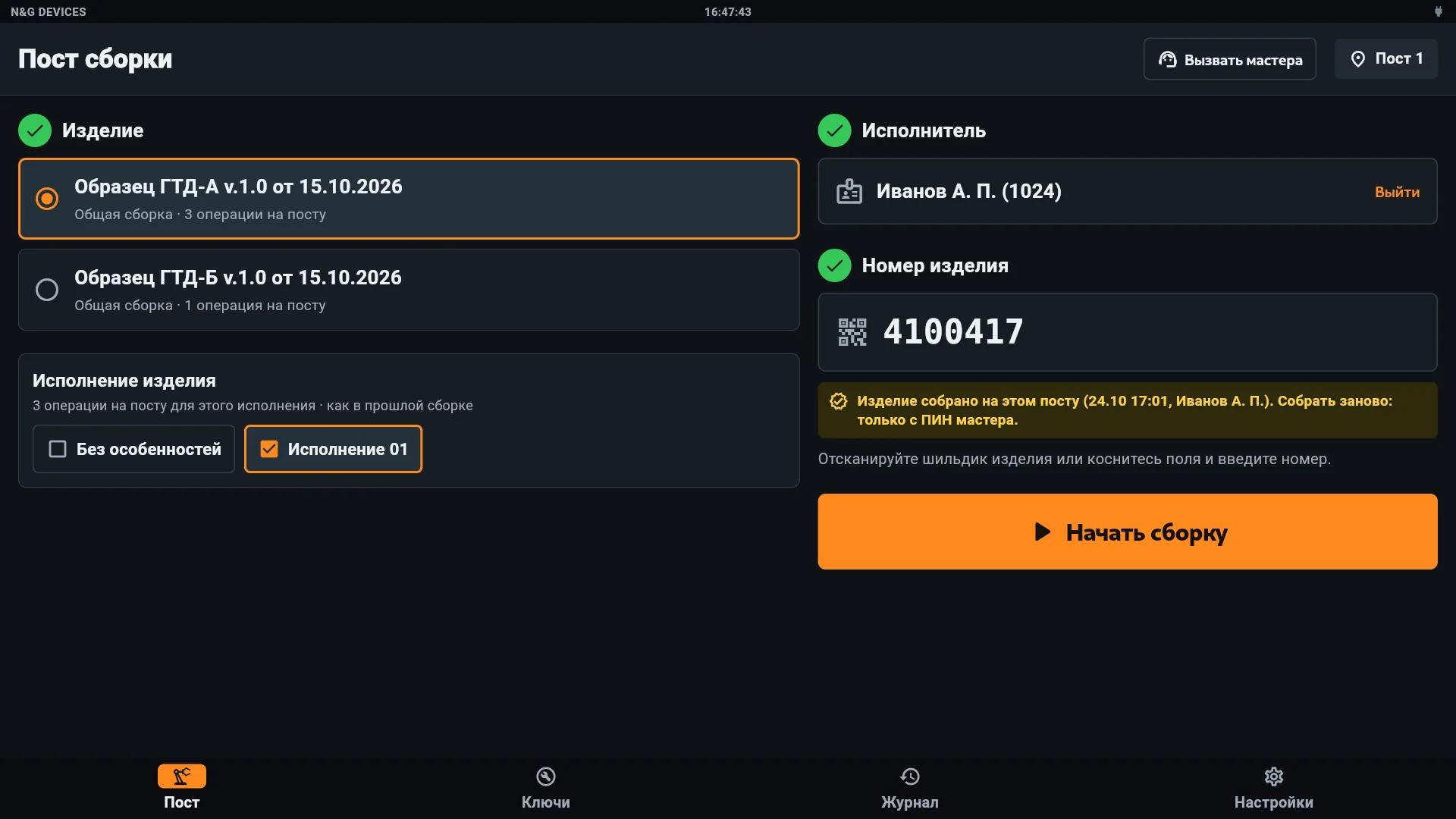Viewport: 1456px width, 819px height.
Task: Click the text Общая сборка · 3 операции на посту
Action: tap(200, 215)
